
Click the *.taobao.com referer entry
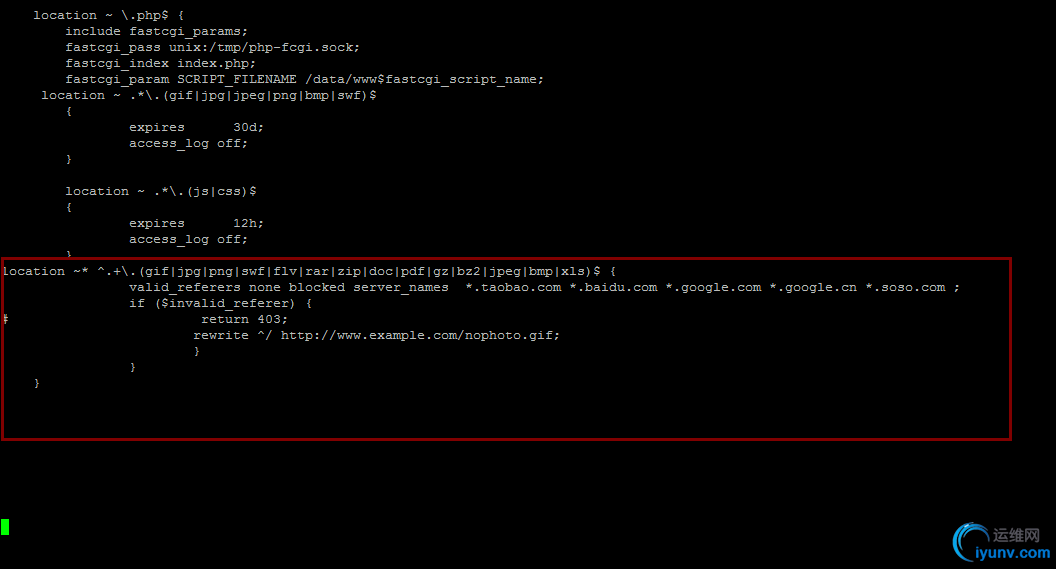(x=514, y=287)
